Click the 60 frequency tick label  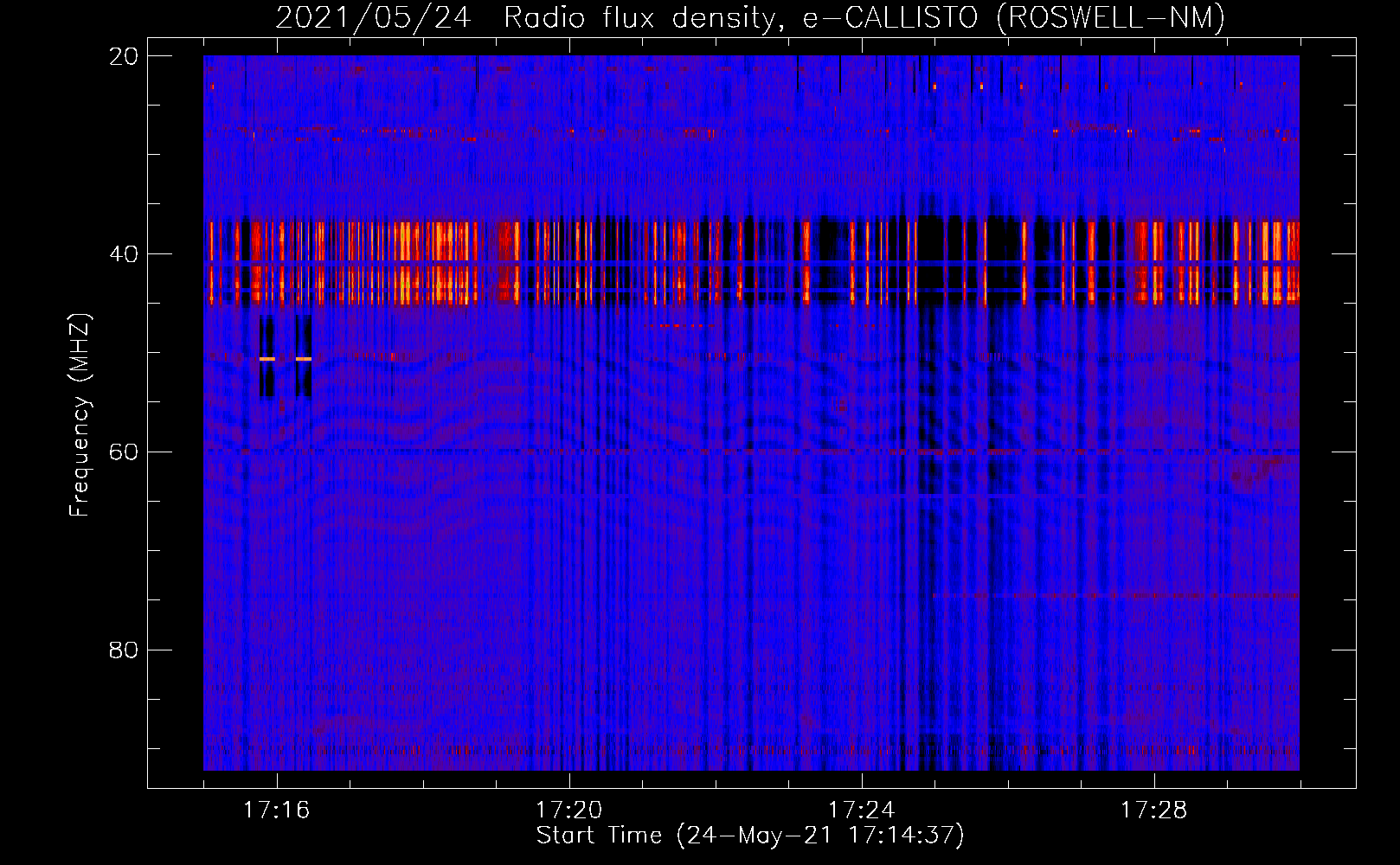(124, 452)
